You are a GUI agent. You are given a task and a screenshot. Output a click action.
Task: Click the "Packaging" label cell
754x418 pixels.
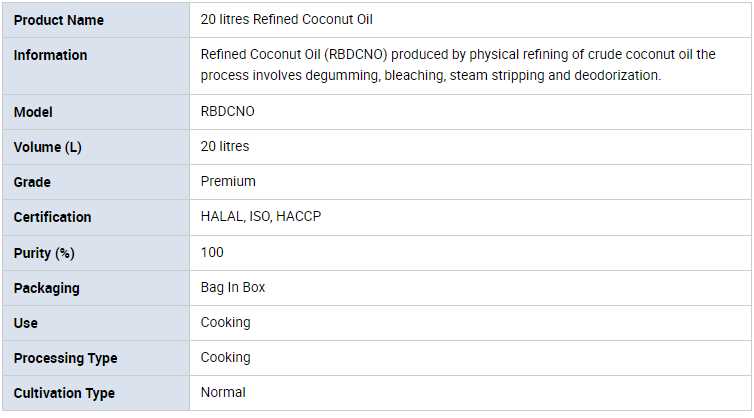[x=46, y=288]
